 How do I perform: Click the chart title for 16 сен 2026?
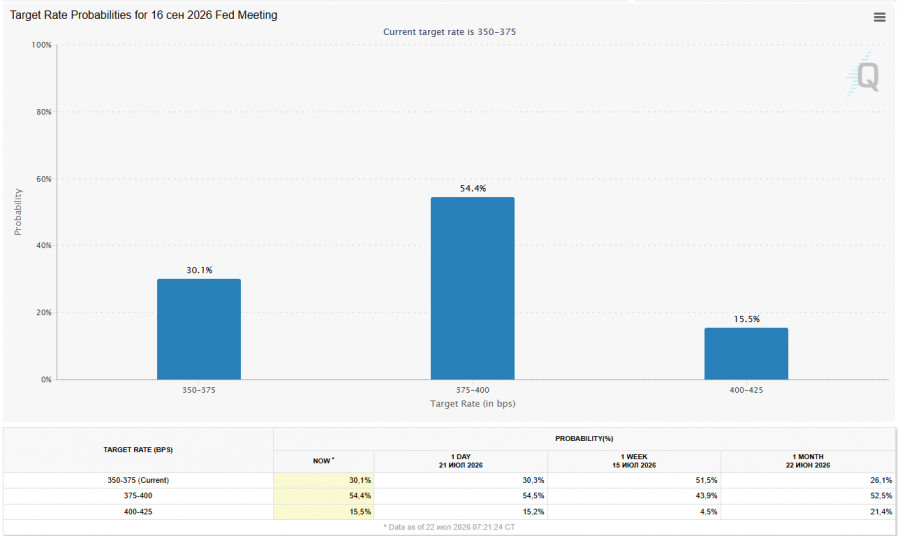click(143, 15)
